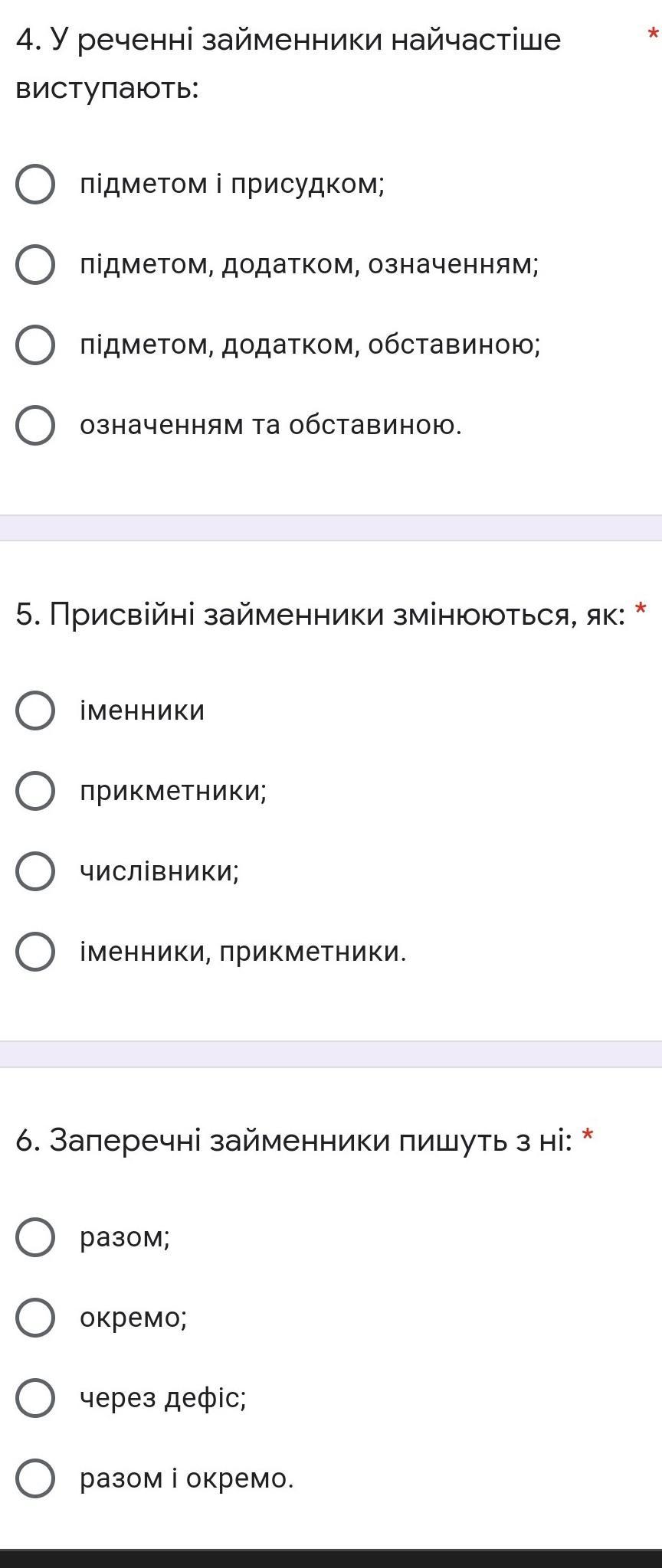Choose answer "підметом, додатком, означенням;"
Viewport: 662px width, 1568px height.
(x=35, y=265)
